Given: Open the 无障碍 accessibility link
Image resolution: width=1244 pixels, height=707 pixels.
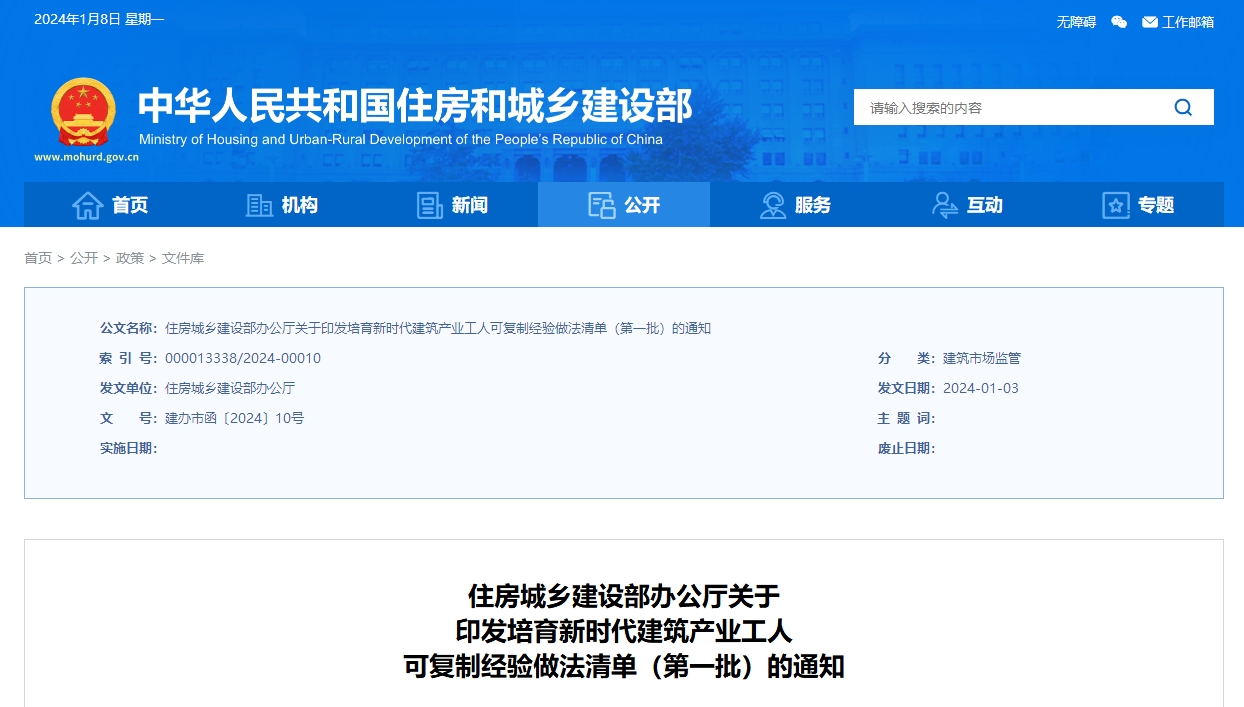Looking at the screenshot, I should (x=1075, y=20).
